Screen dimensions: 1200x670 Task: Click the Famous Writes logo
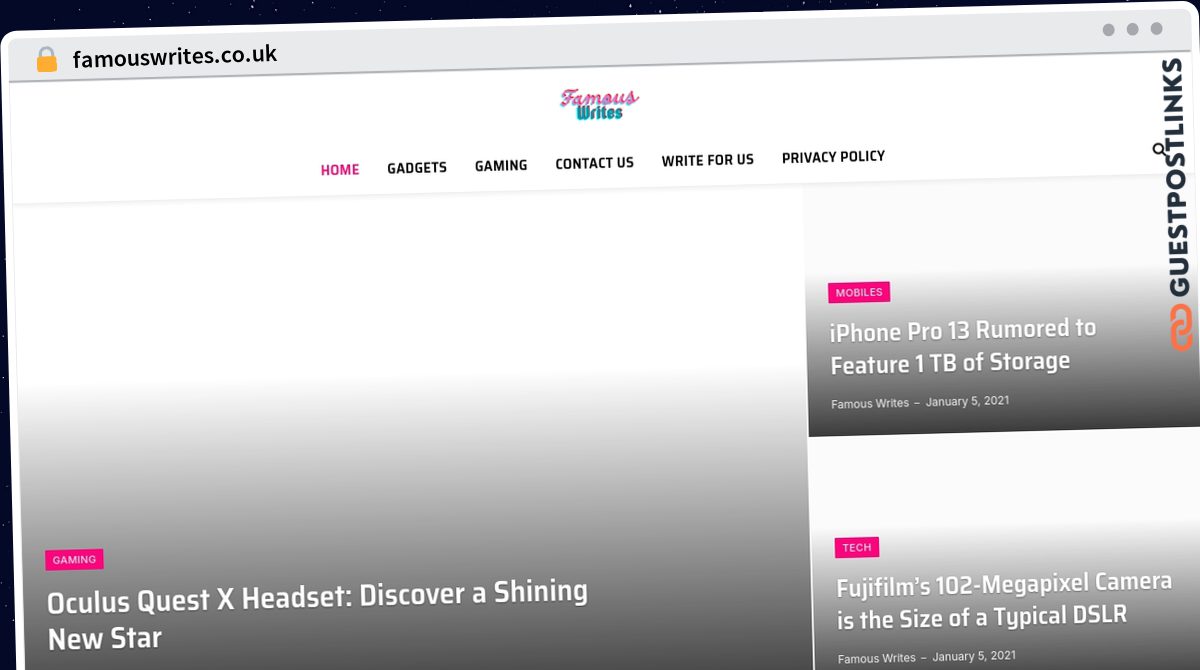pyautogui.click(x=599, y=104)
